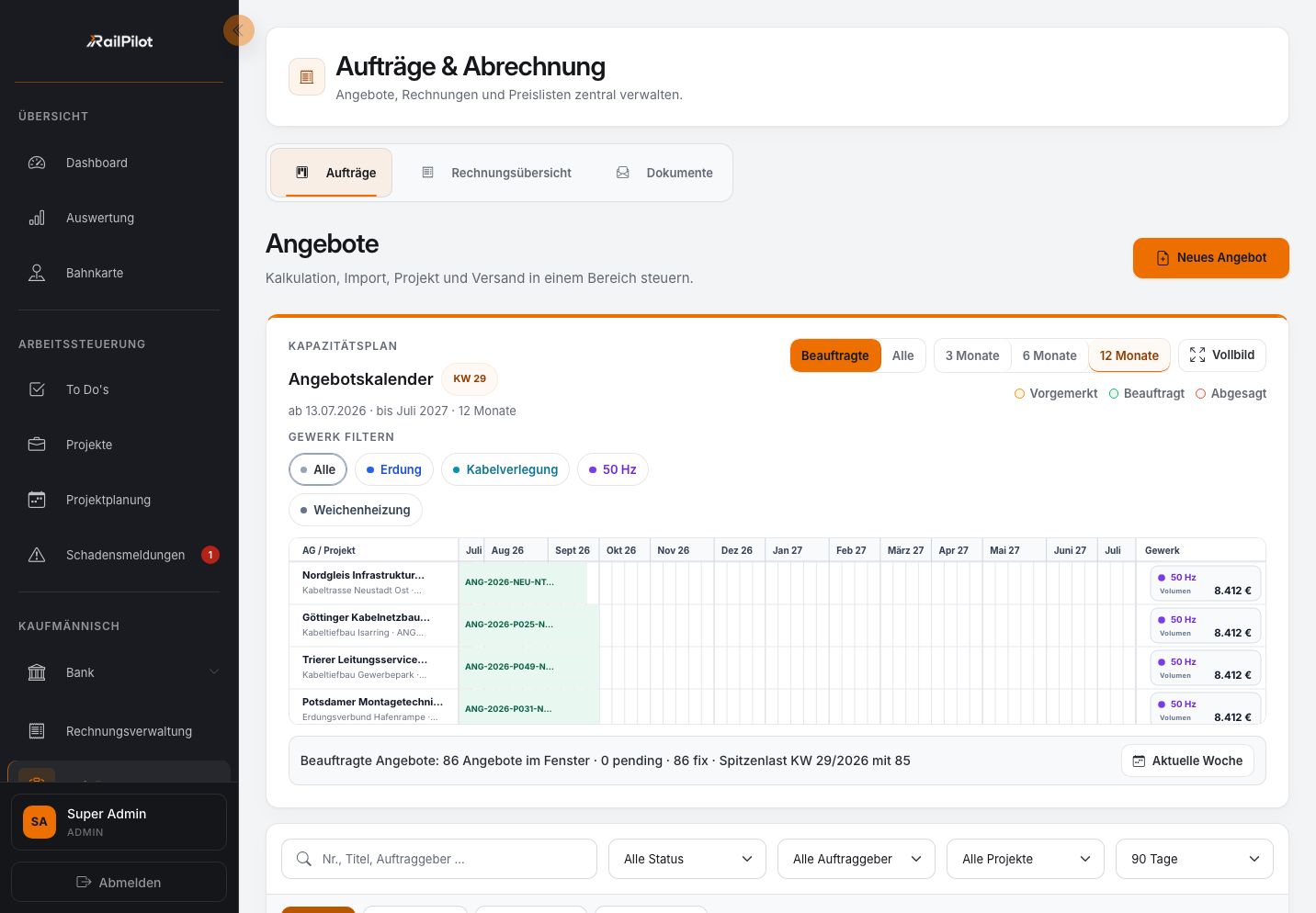Switch to the Rechnungsübersicht tab

click(497, 173)
